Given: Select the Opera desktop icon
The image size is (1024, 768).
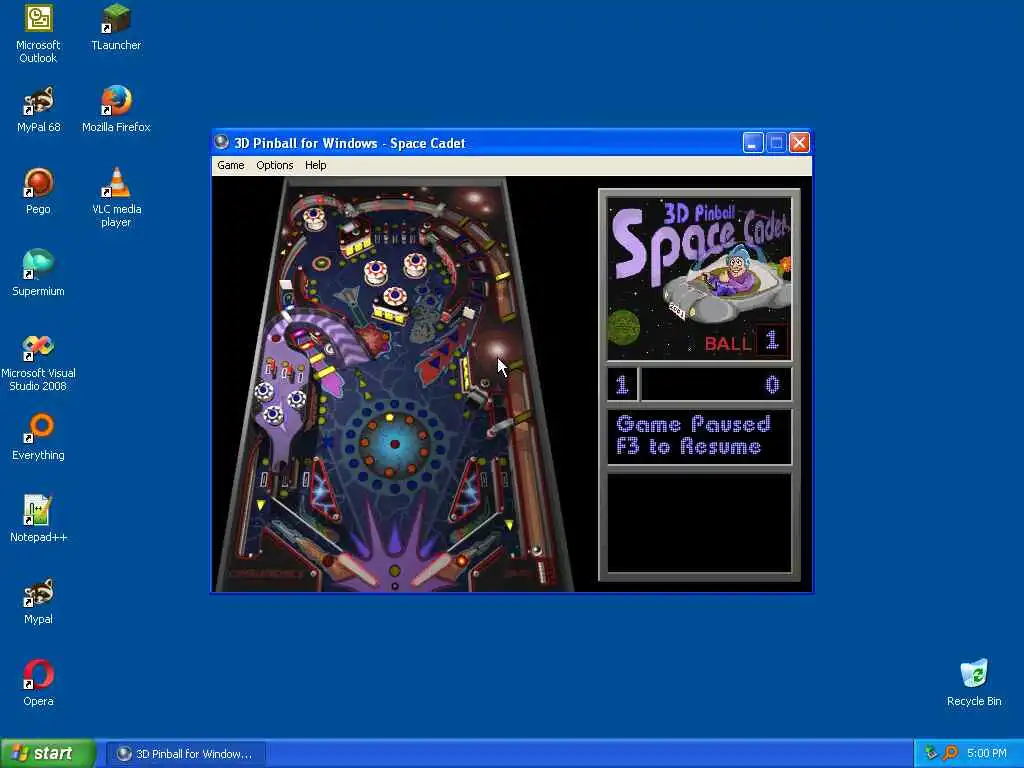Looking at the screenshot, I should tap(38, 683).
